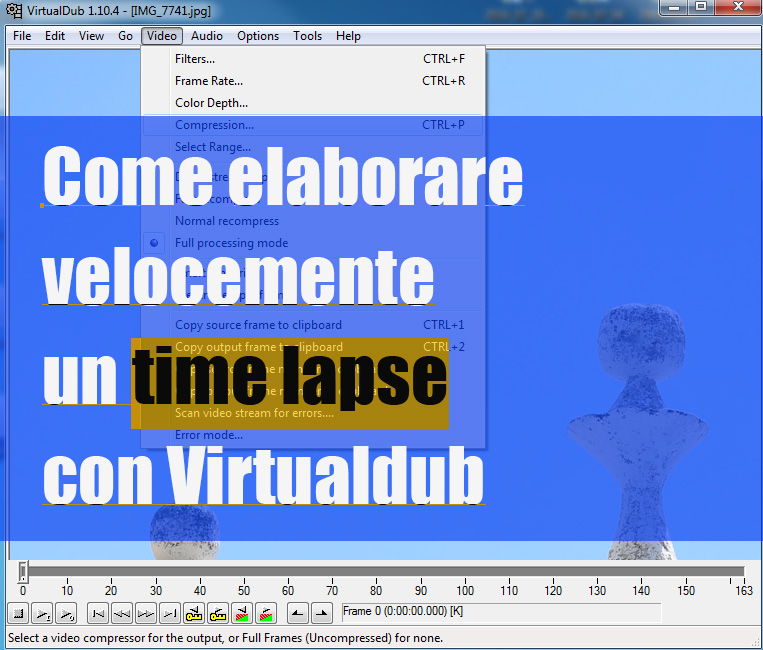Open the Tools menu

(x=308, y=36)
